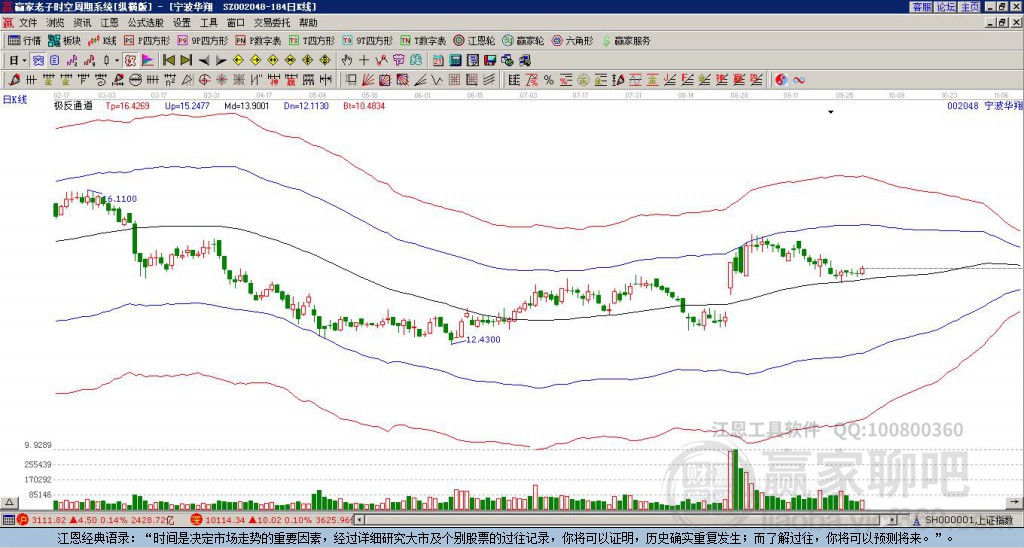The width and height of the screenshot is (1024, 548).
Task: Open the 江恩 menu
Action: point(110,23)
